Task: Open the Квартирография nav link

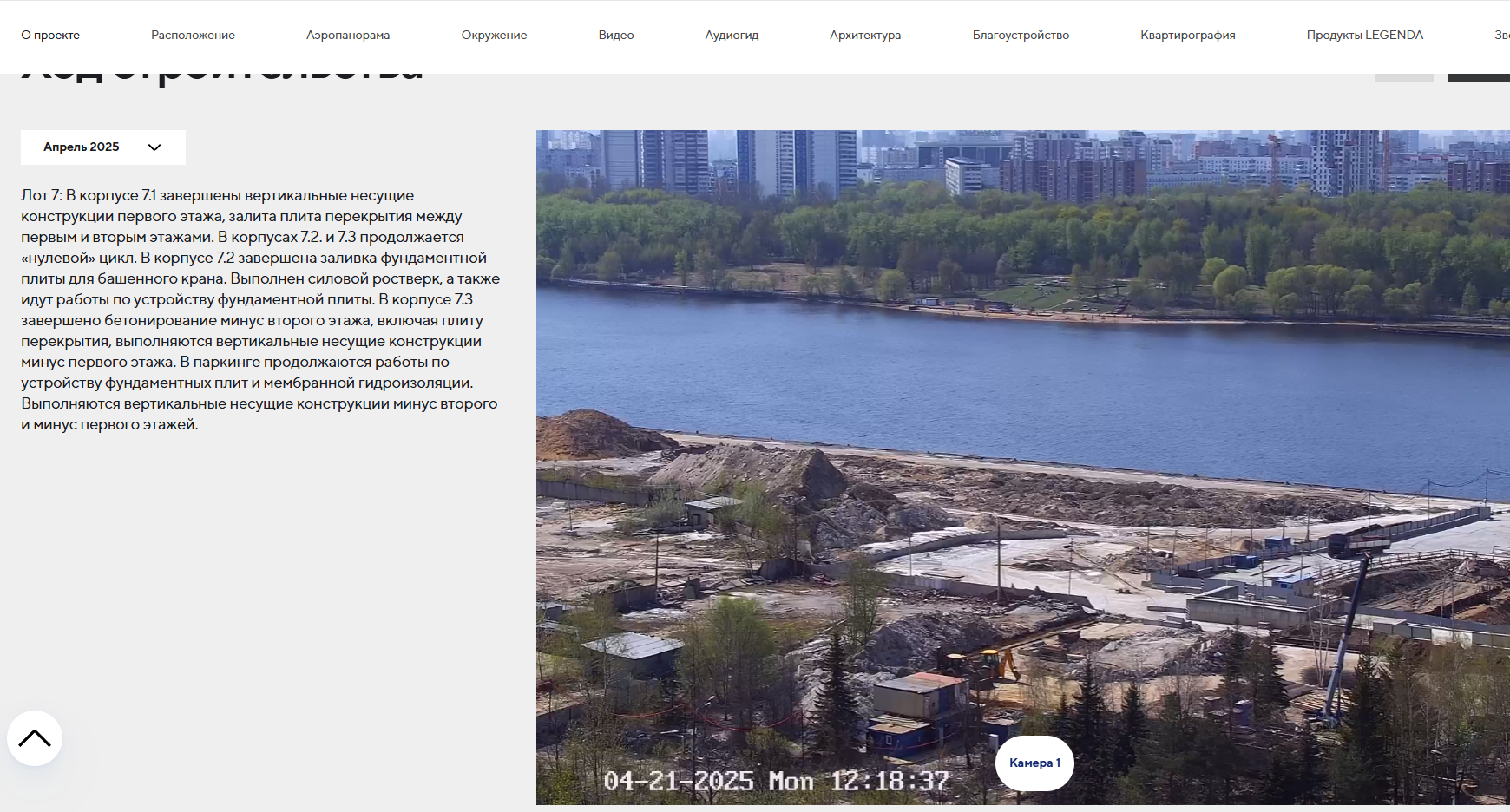Action: coord(1188,36)
